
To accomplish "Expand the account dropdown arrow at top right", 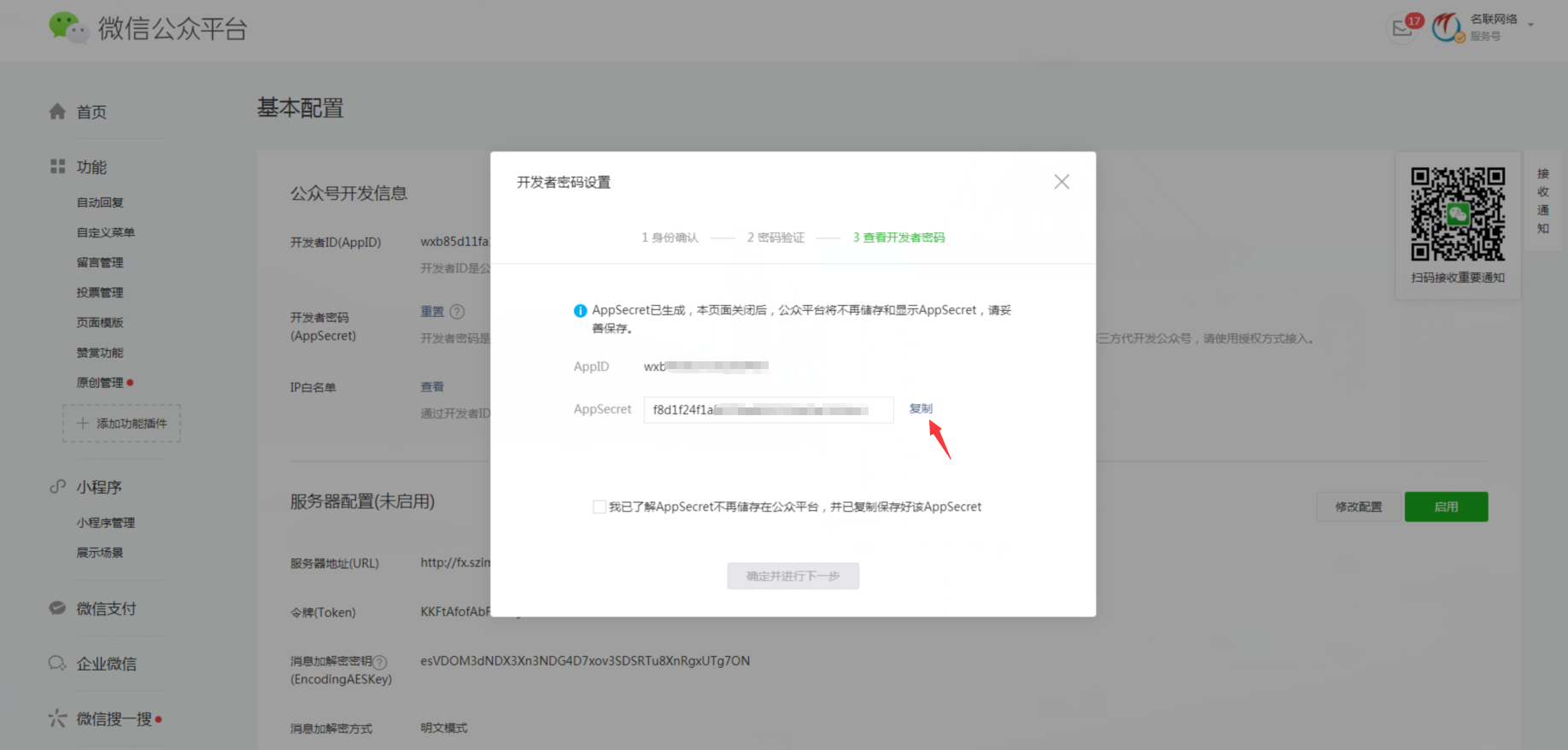I will pyautogui.click(x=1530, y=25).
